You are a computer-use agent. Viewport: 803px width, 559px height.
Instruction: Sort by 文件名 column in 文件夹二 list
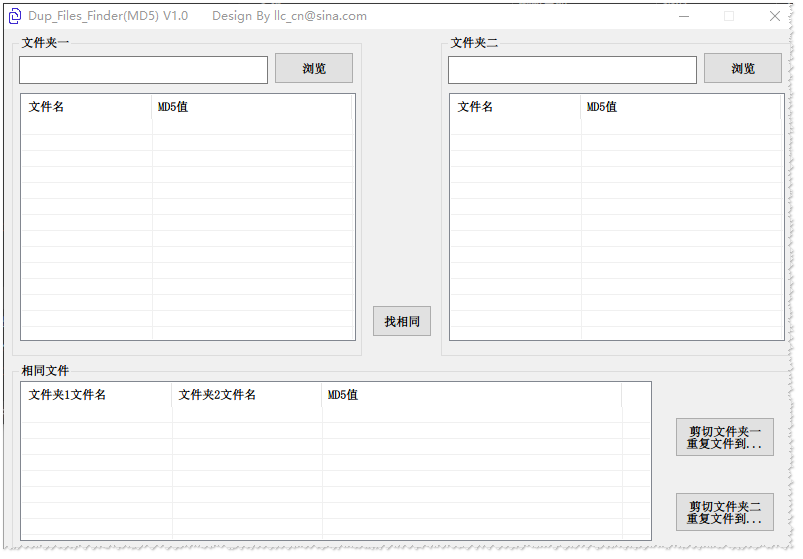[516, 107]
